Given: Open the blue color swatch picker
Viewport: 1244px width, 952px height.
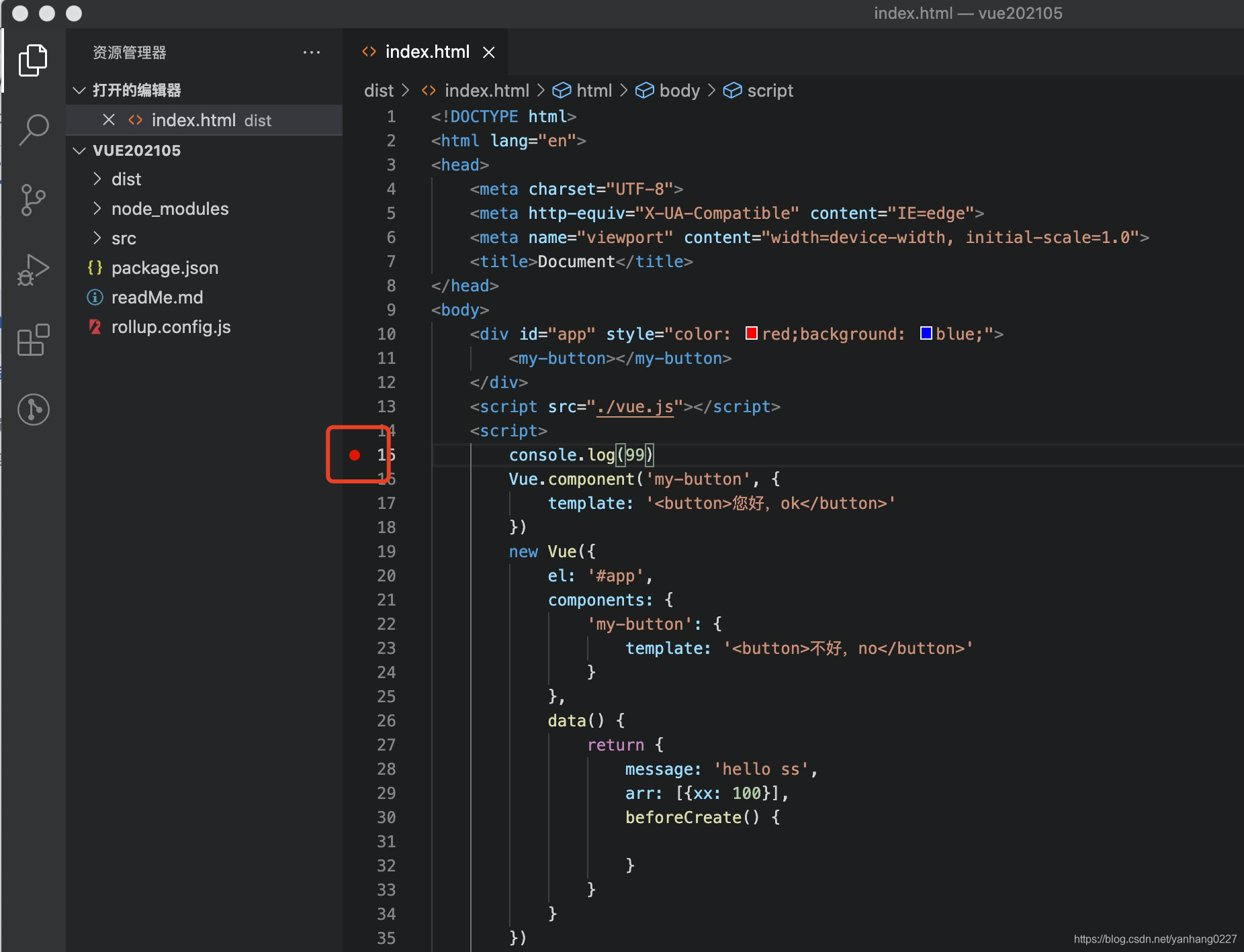Looking at the screenshot, I should [926, 333].
